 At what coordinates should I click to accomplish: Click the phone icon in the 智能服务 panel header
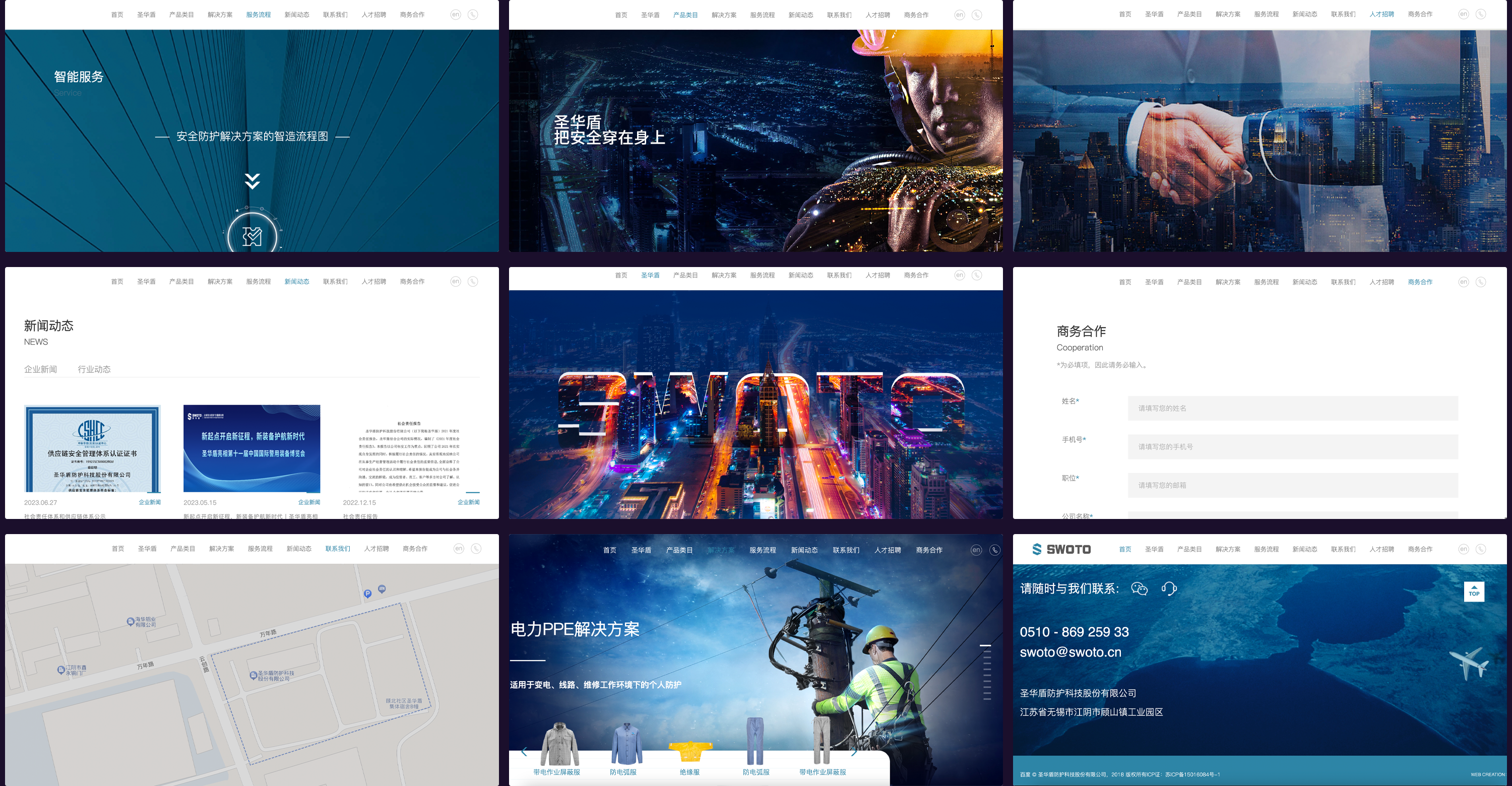(x=473, y=15)
